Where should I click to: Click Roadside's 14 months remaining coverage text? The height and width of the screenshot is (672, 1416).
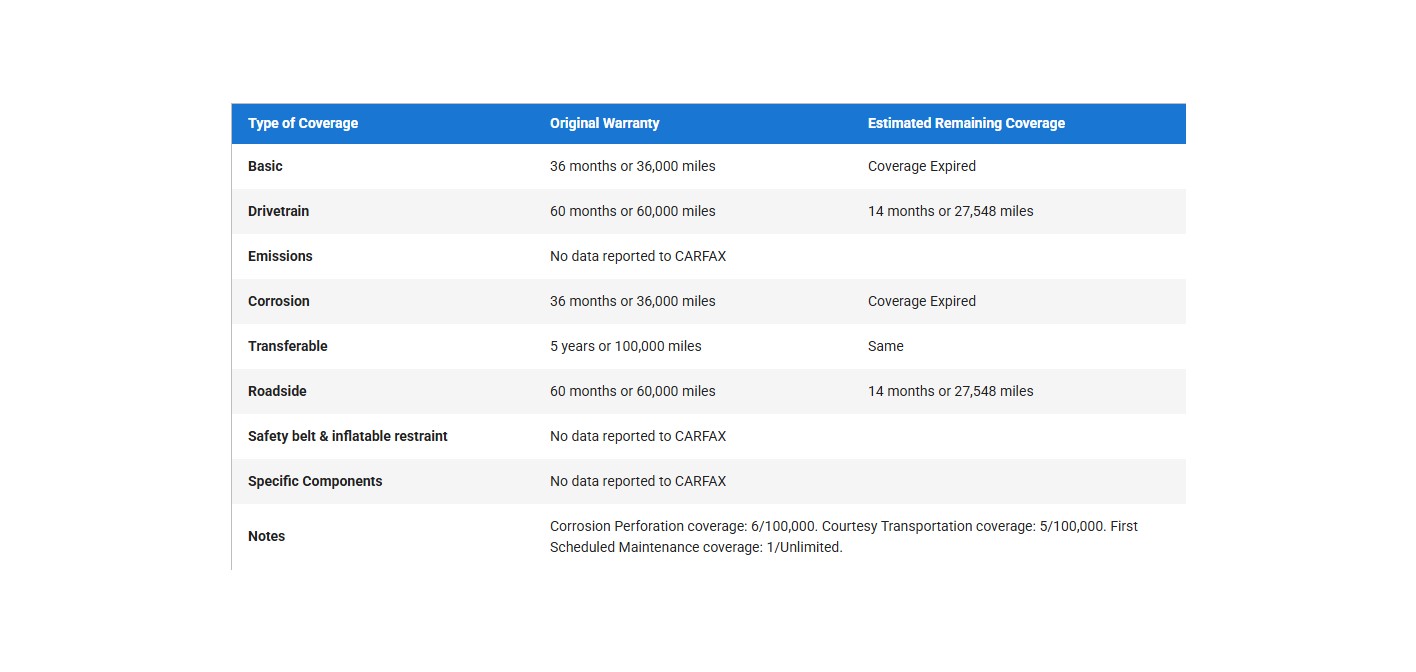950,391
